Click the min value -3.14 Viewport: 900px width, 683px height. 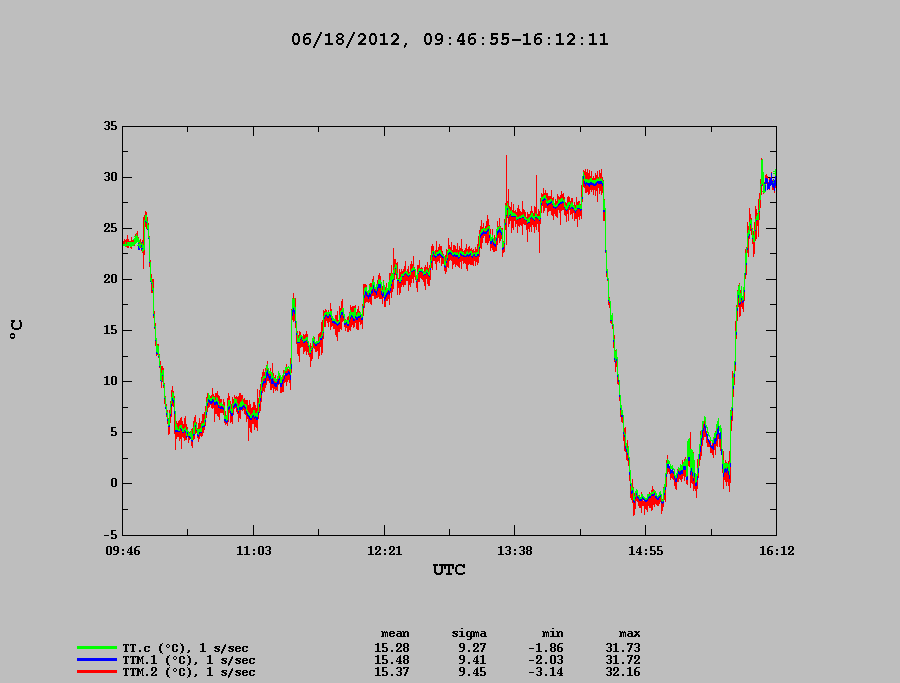point(546,672)
